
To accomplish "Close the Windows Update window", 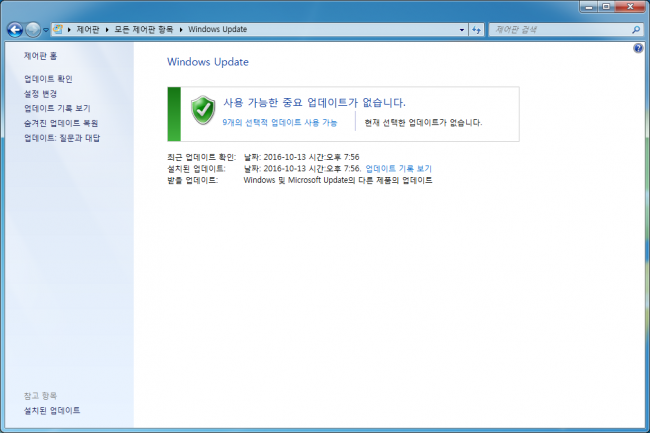I will (x=631, y=7).
